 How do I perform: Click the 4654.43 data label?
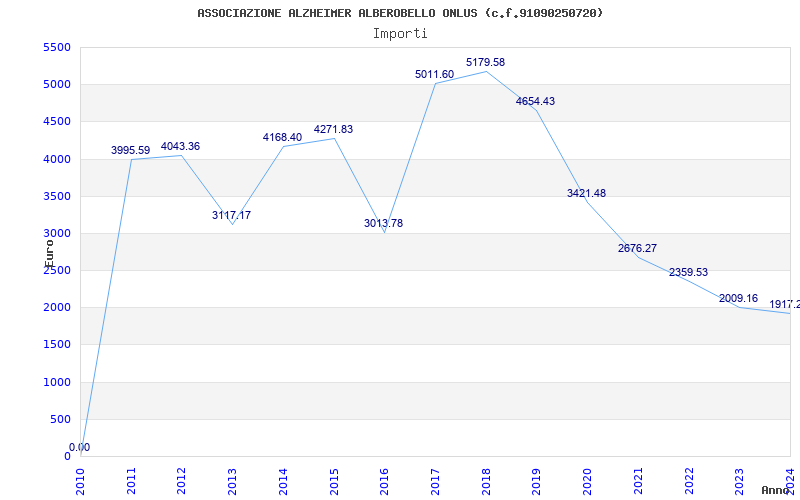coord(535,102)
